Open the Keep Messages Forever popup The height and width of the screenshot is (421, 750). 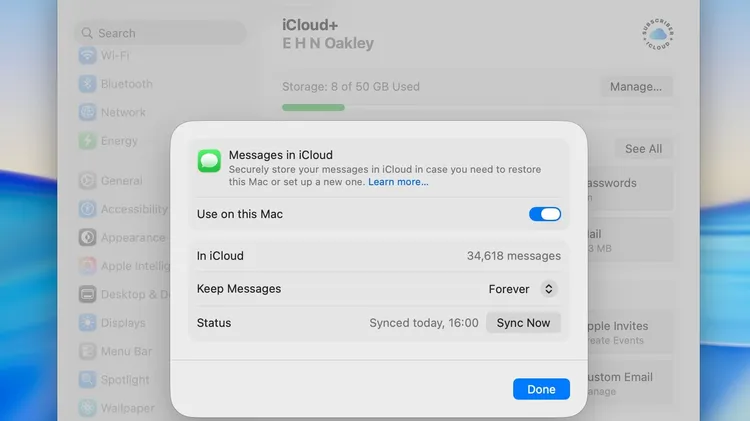pyautogui.click(x=523, y=289)
